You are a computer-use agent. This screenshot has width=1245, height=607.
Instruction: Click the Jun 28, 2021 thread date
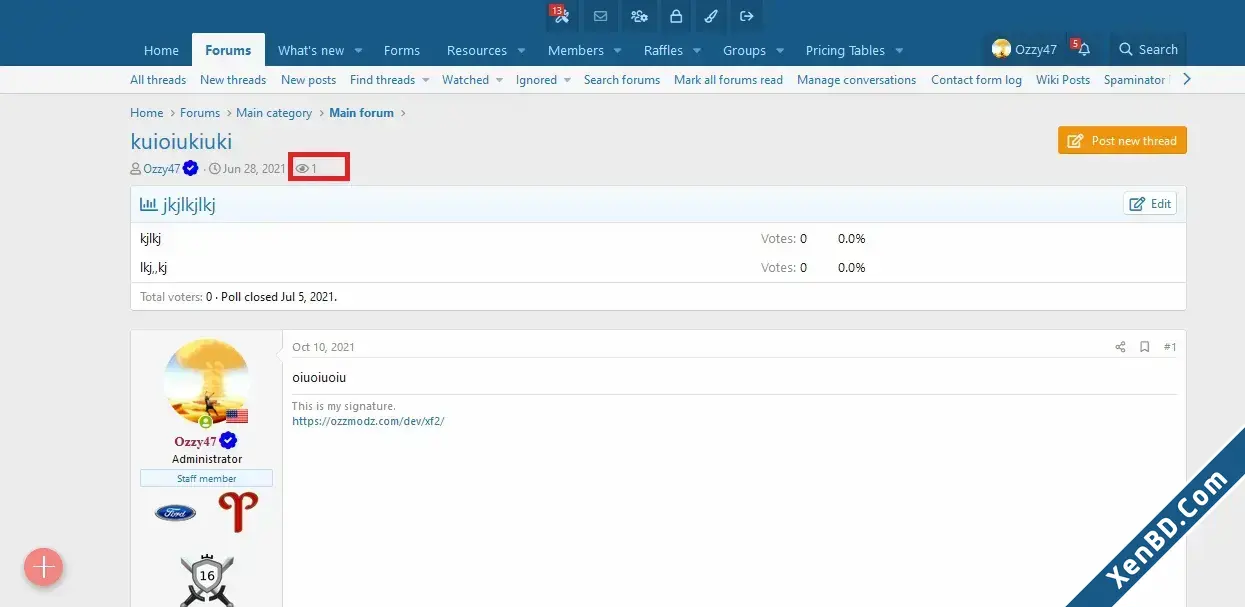coord(254,169)
